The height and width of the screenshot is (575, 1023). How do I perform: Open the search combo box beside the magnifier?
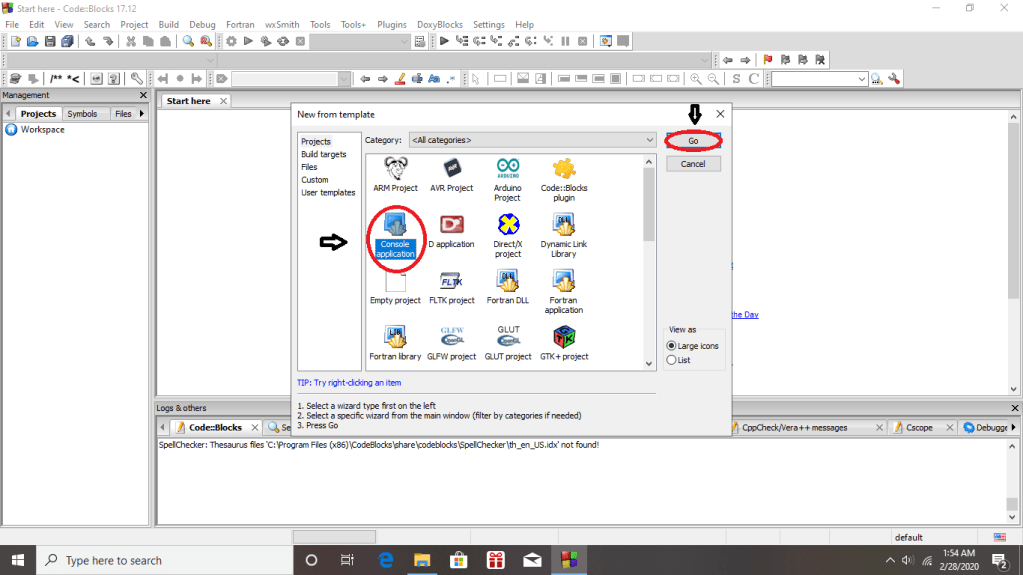pyautogui.click(x=819, y=79)
